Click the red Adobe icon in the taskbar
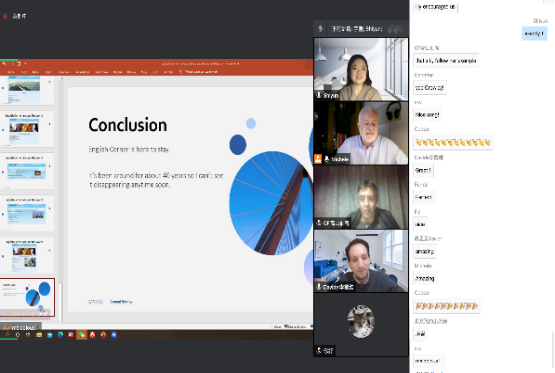The height and width of the screenshot is (373, 555). point(92,335)
